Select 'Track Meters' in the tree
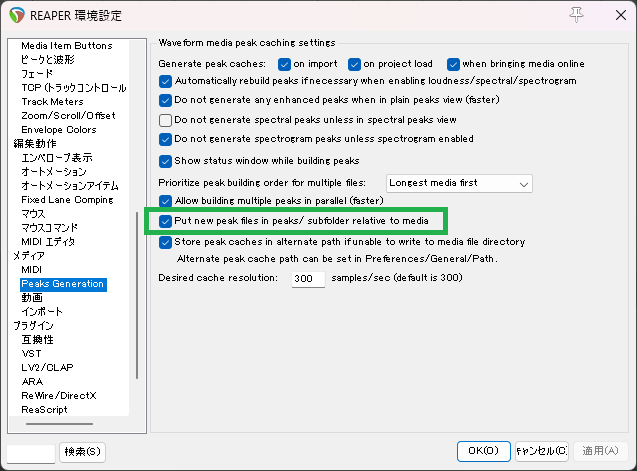Screen dimensions: 637x471 click(52, 102)
